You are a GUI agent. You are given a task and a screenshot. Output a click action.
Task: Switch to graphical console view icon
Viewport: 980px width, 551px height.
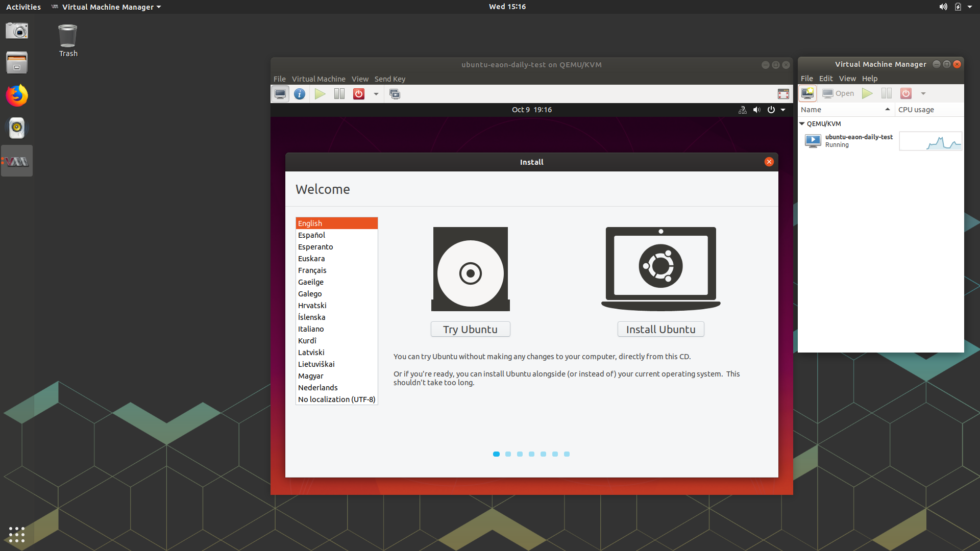280,94
